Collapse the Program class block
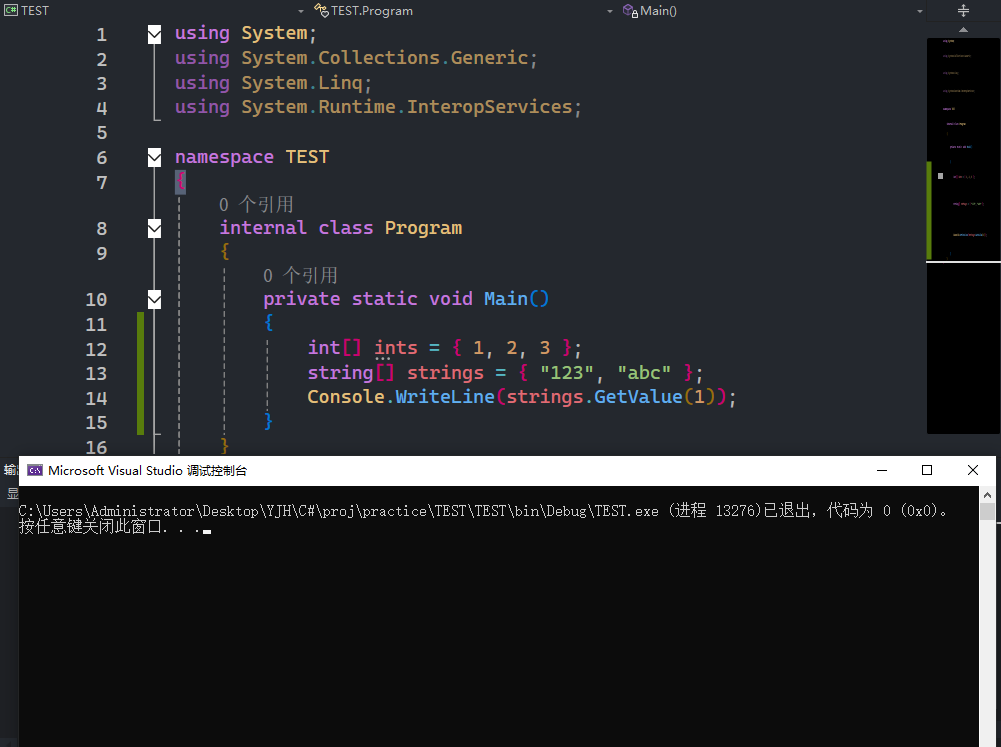This screenshot has height=747, width=1001. coord(154,228)
